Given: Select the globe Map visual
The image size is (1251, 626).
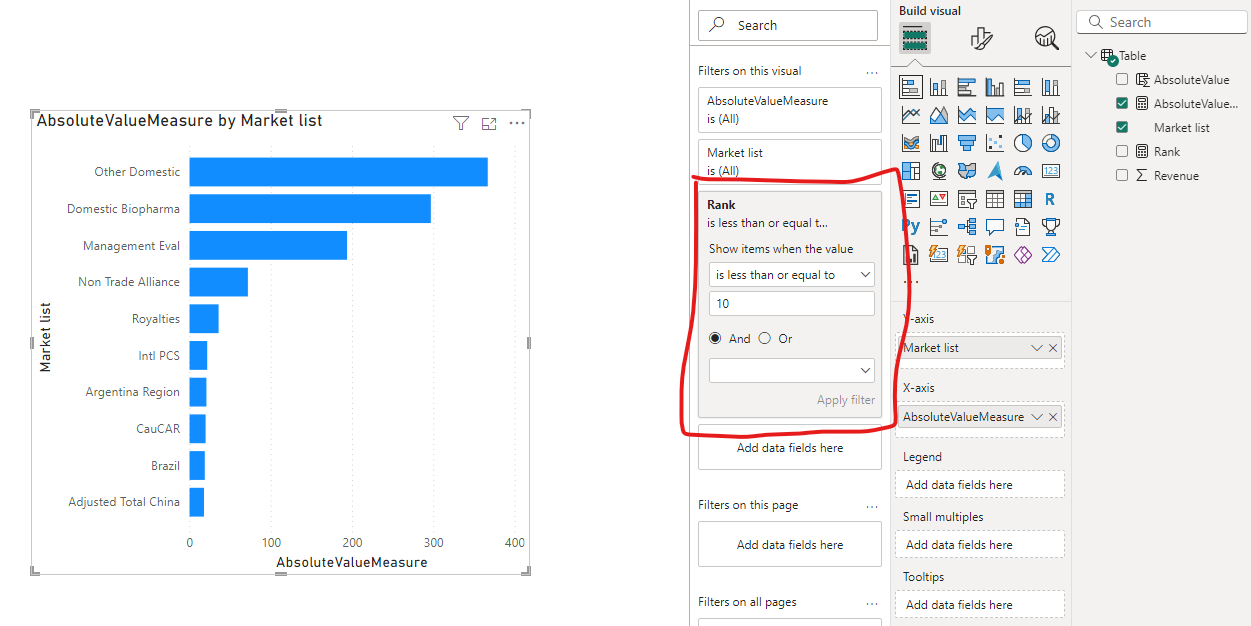Looking at the screenshot, I should point(938,171).
